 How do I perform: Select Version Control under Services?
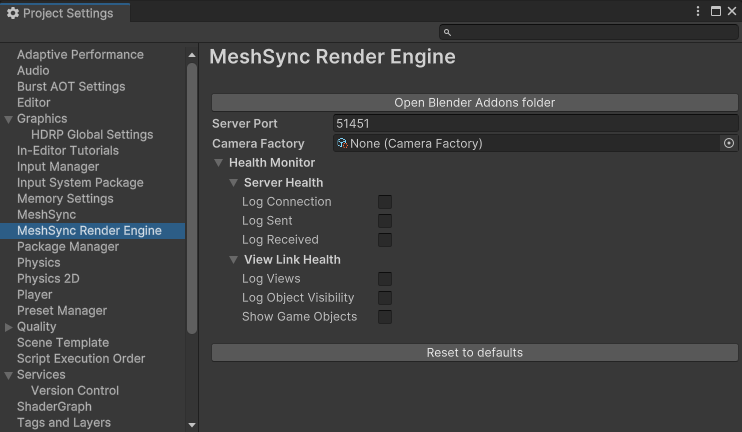point(75,391)
